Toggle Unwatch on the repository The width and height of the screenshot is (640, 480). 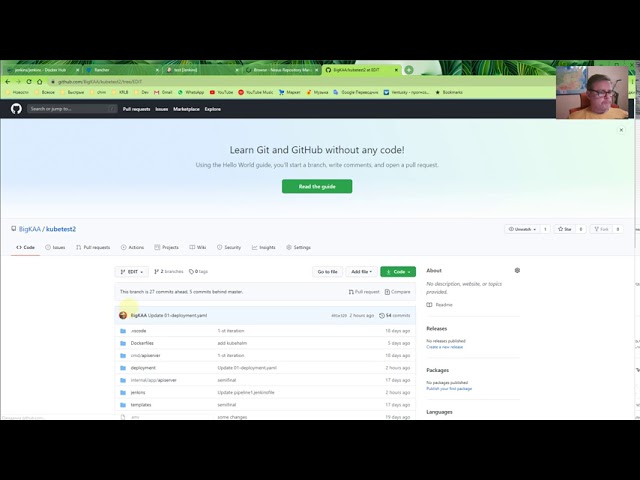tap(522, 229)
